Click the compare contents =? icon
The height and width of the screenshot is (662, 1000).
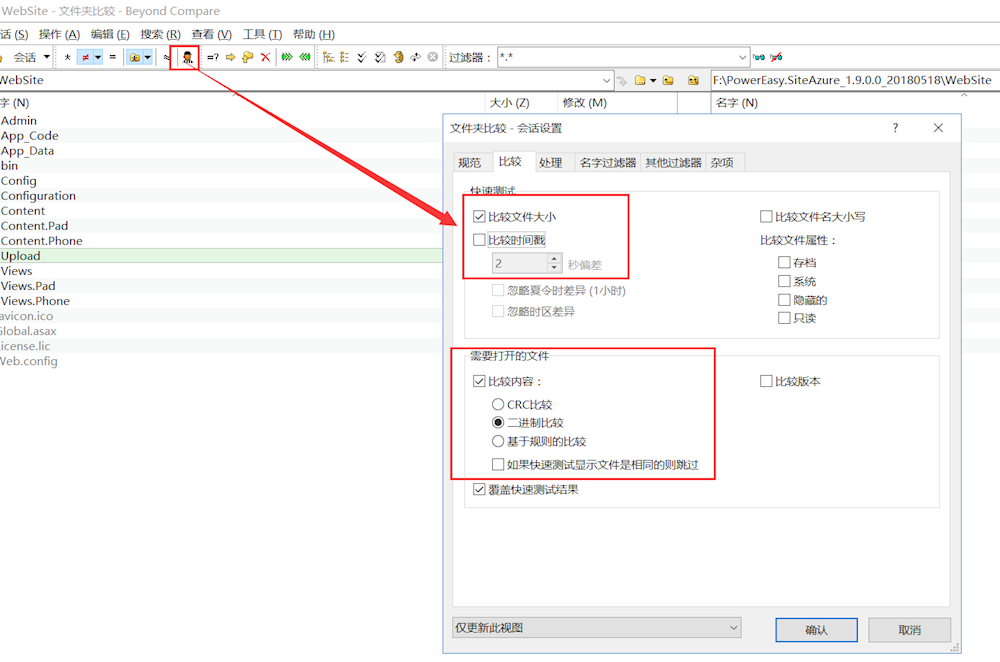coord(212,58)
